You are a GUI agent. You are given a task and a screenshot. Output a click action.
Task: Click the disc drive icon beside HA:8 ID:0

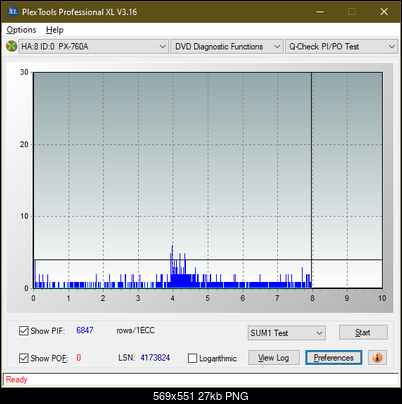point(11,46)
